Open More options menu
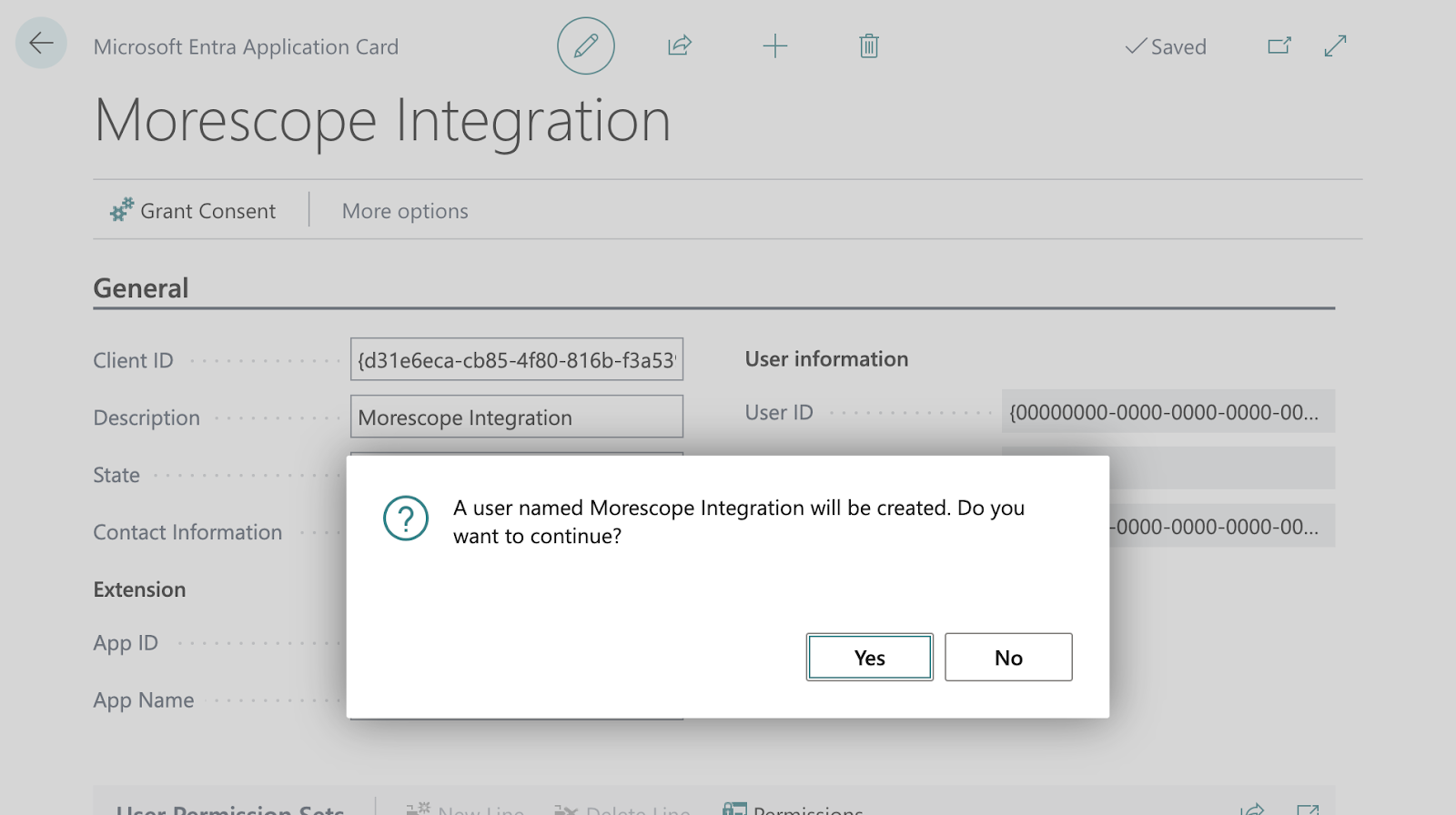The width and height of the screenshot is (1456, 815). pos(405,211)
